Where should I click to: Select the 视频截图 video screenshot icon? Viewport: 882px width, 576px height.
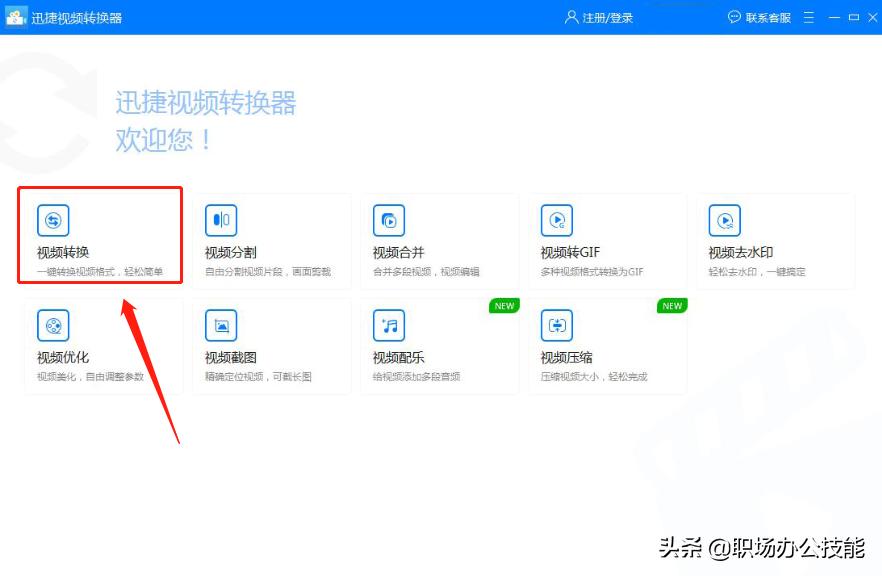(221, 326)
